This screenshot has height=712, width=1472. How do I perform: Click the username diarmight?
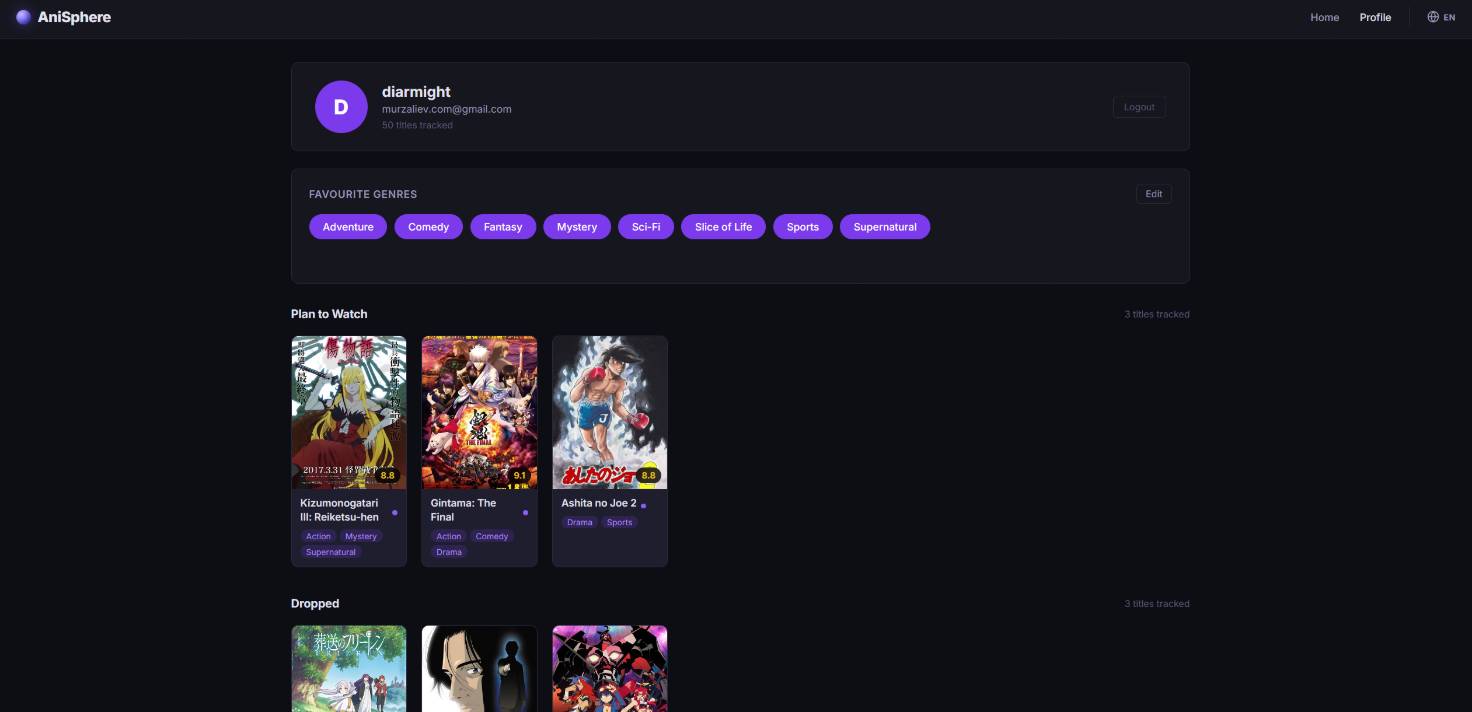coord(416,92)
